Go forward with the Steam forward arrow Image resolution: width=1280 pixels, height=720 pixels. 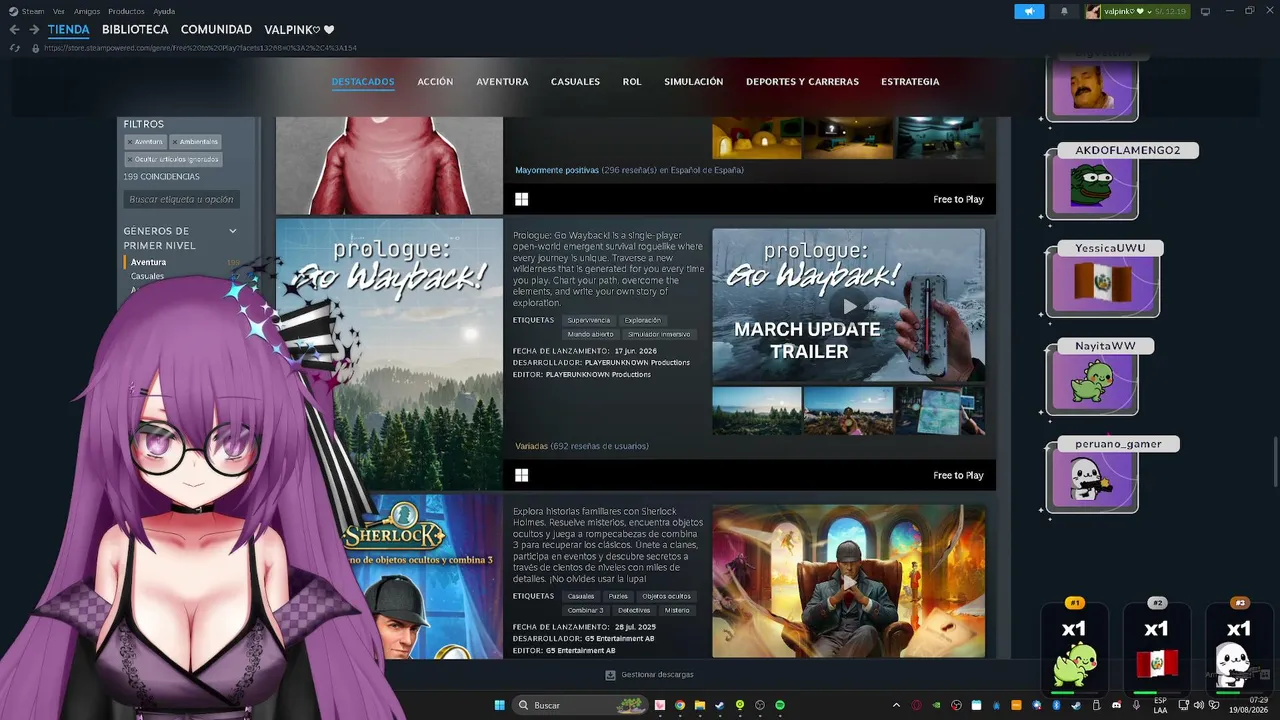34,30
